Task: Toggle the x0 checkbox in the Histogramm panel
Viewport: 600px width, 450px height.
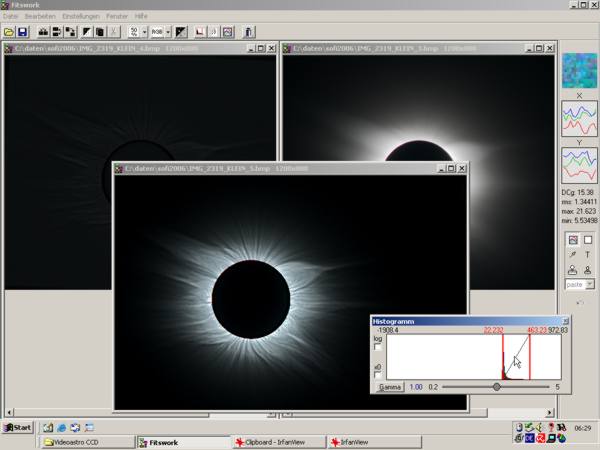Action: pyautogui.click(x=378, y=375)
